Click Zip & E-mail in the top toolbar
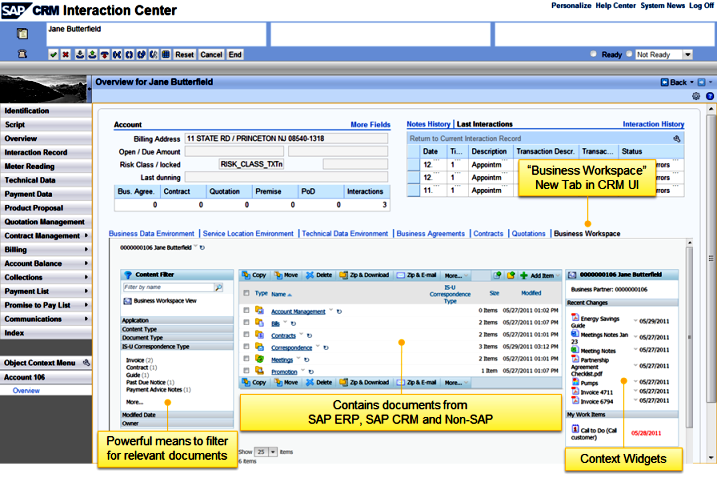The image size is (717, 478). click(x=417, y=275)
